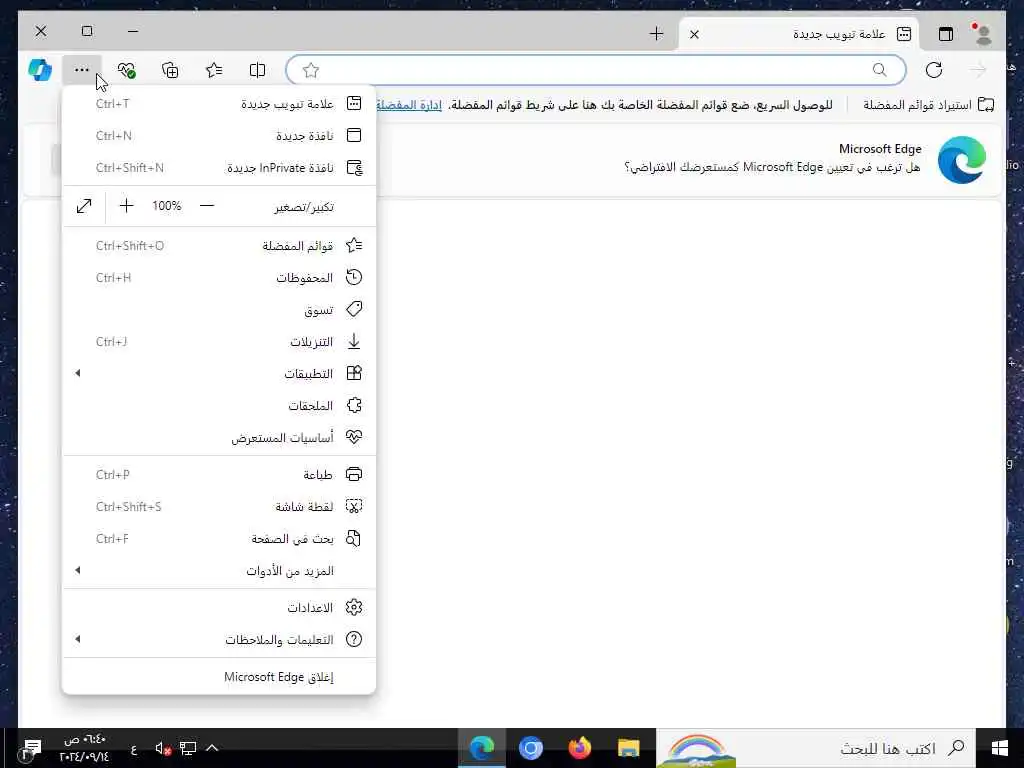Open the network icon in system tray
Viewport: 1024px width, 768px height.
click(188, 748)
